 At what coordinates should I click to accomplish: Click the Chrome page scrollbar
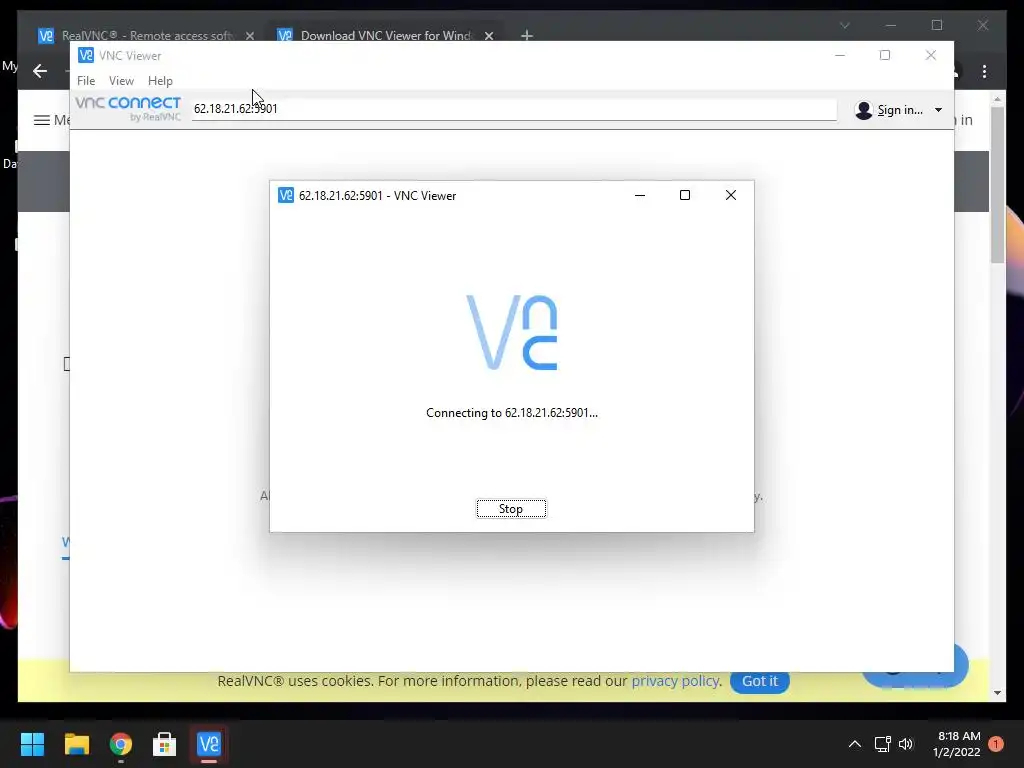coord(997,186)
